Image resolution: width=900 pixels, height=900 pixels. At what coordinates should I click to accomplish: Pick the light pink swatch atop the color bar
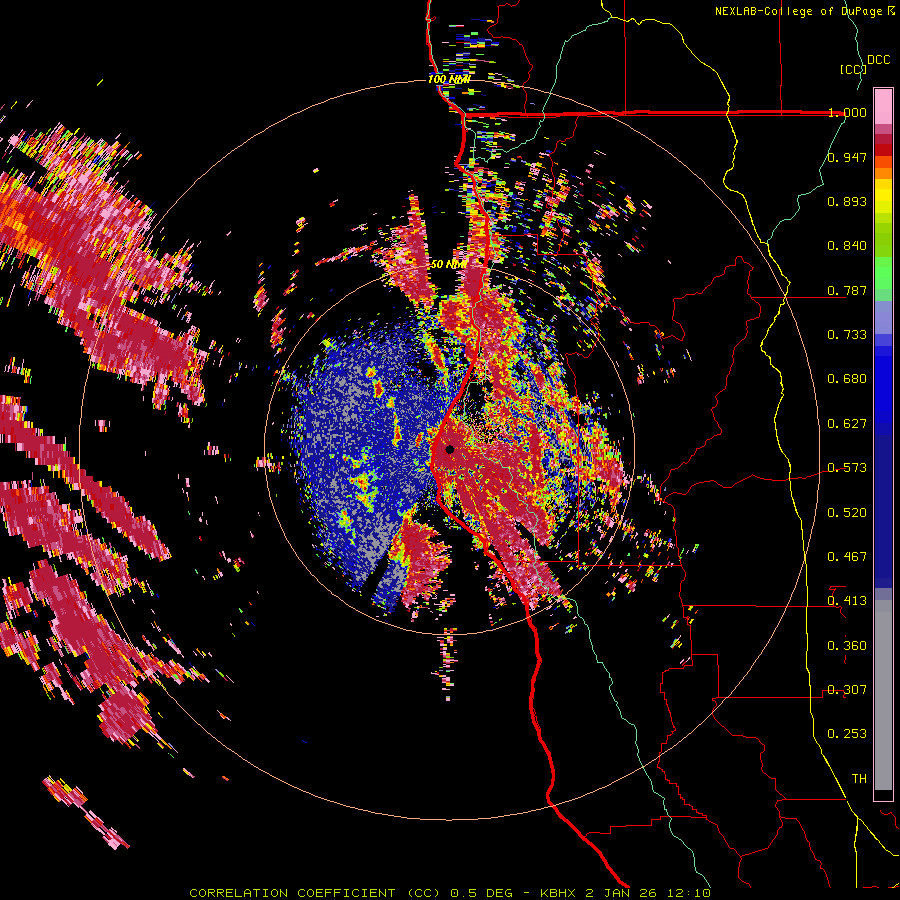[883, 106]
